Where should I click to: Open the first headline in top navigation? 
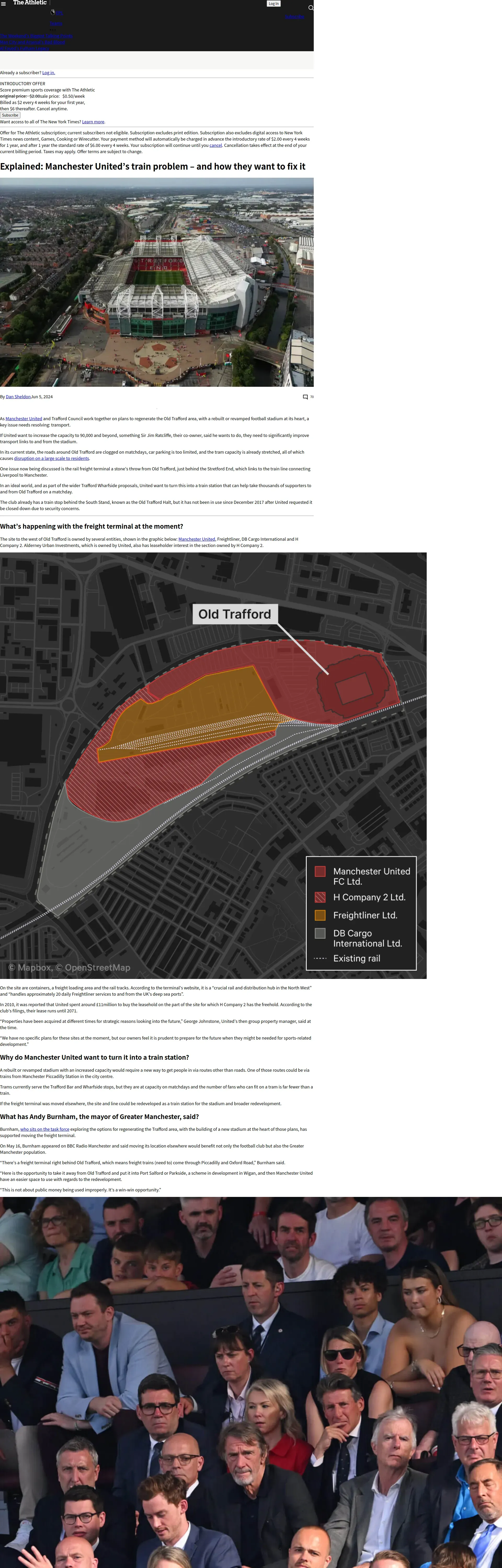coord(37,36)
